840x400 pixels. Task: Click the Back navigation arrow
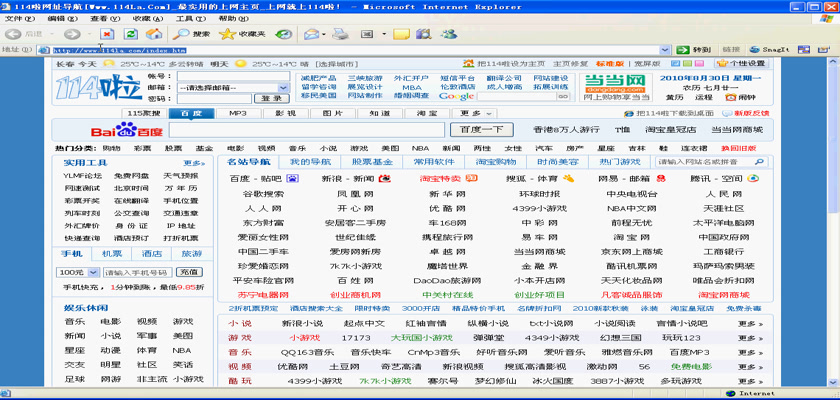14,34
